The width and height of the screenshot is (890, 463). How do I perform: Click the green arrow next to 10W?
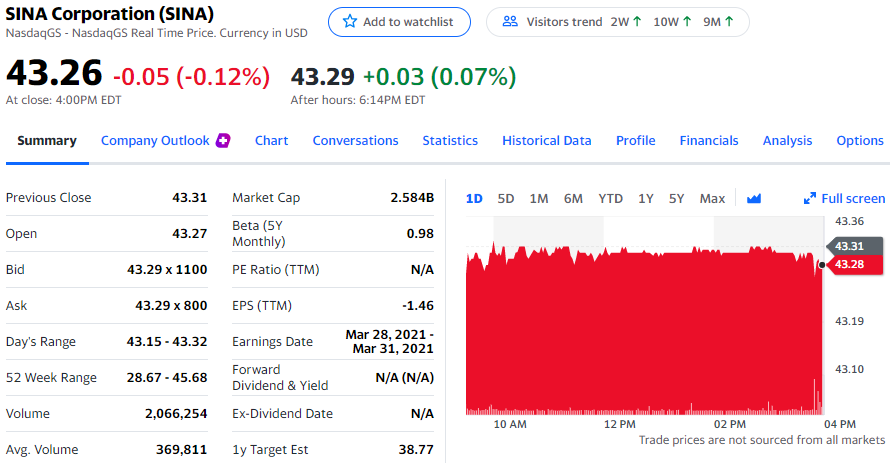[x=687, y=22]
